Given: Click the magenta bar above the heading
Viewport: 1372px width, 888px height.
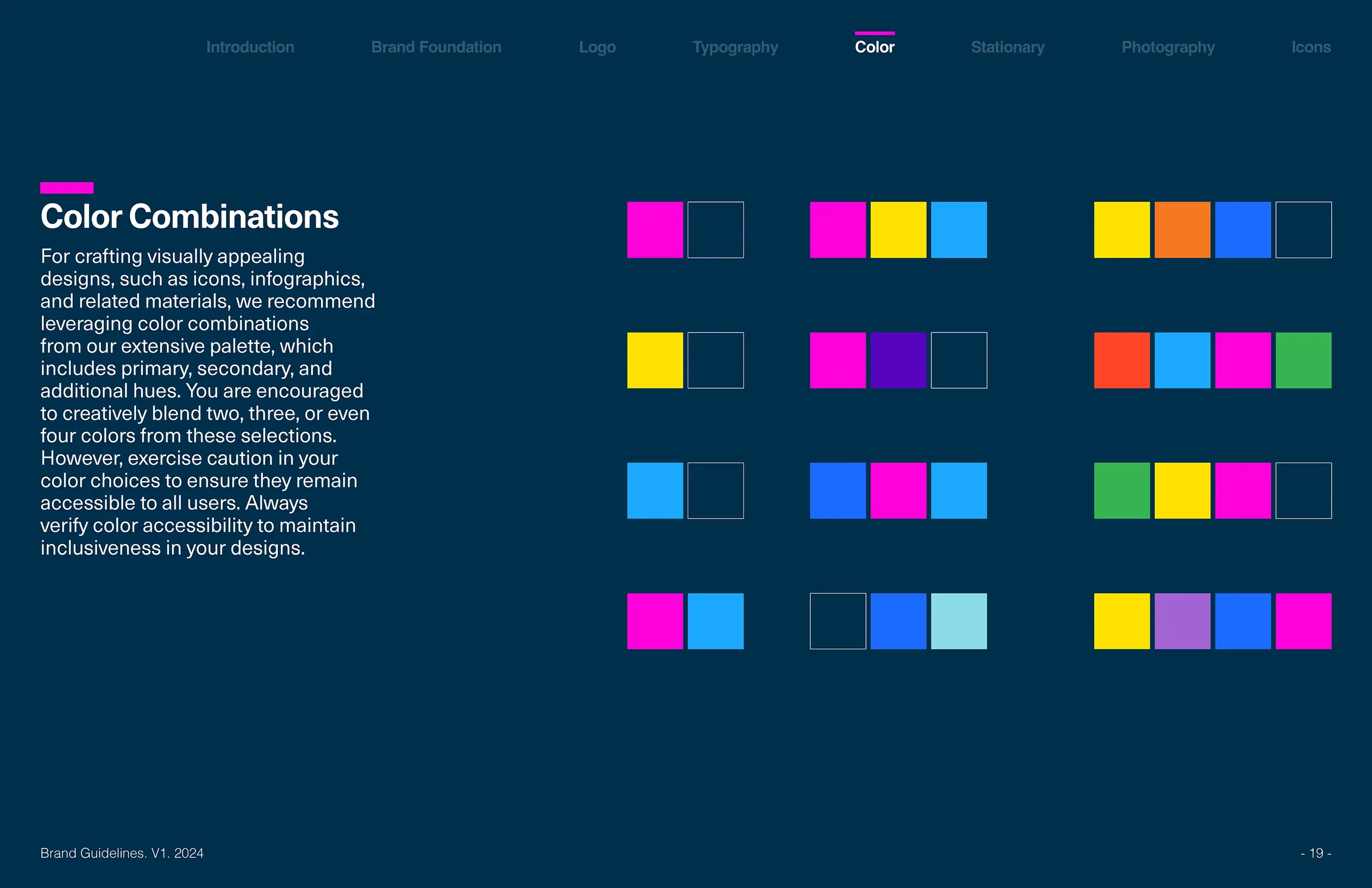Looking at the screenshot, I should [x=67, y=187].
